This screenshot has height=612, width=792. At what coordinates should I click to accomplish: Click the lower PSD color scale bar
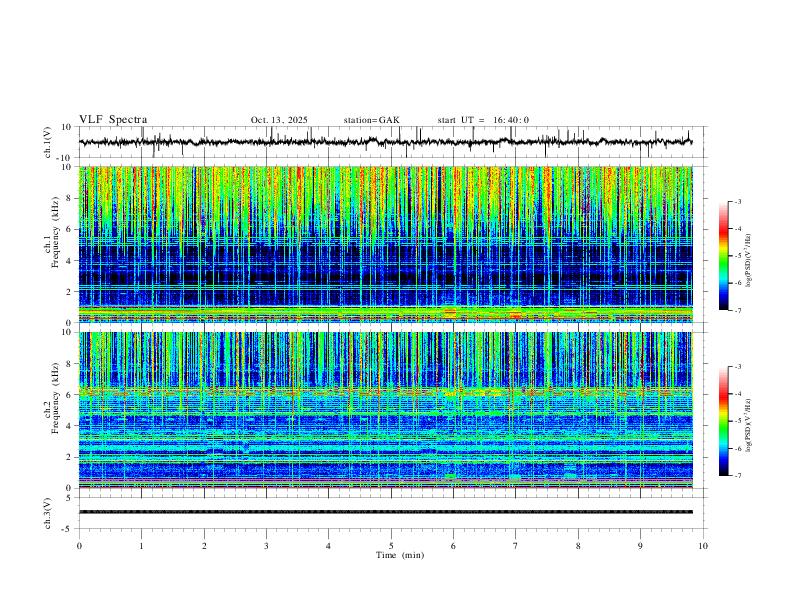point(723,421)
